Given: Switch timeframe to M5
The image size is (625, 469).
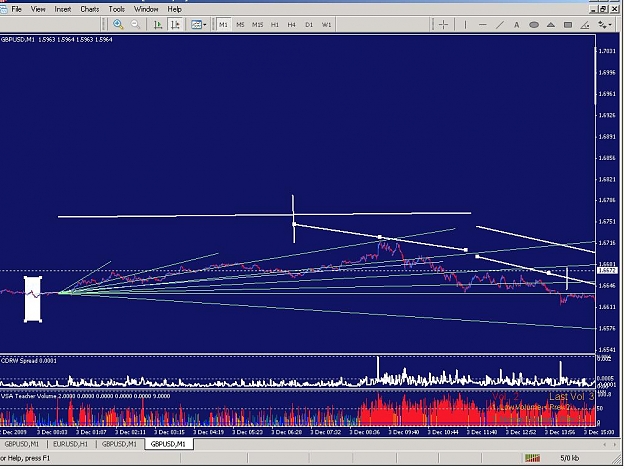Looking at the screenshot, I should (x=240, y=25).
